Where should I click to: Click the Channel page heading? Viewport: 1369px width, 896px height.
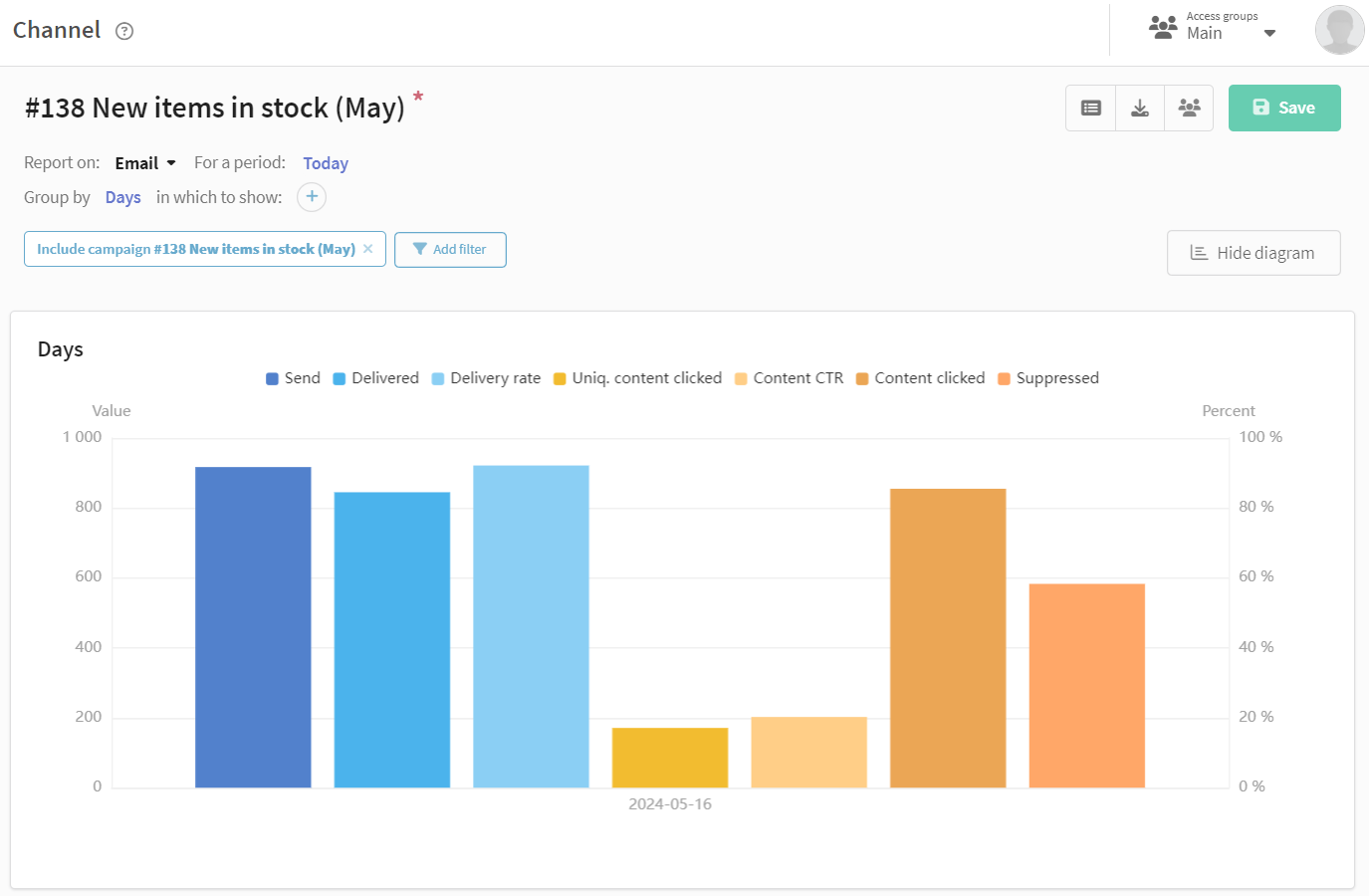coord(57,30)
